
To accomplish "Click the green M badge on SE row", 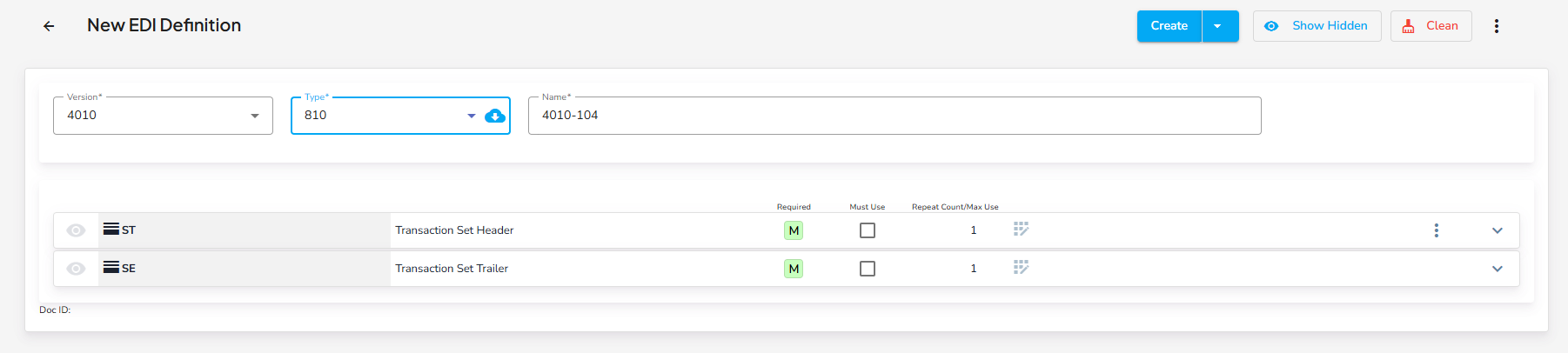I will click(793, 269).
